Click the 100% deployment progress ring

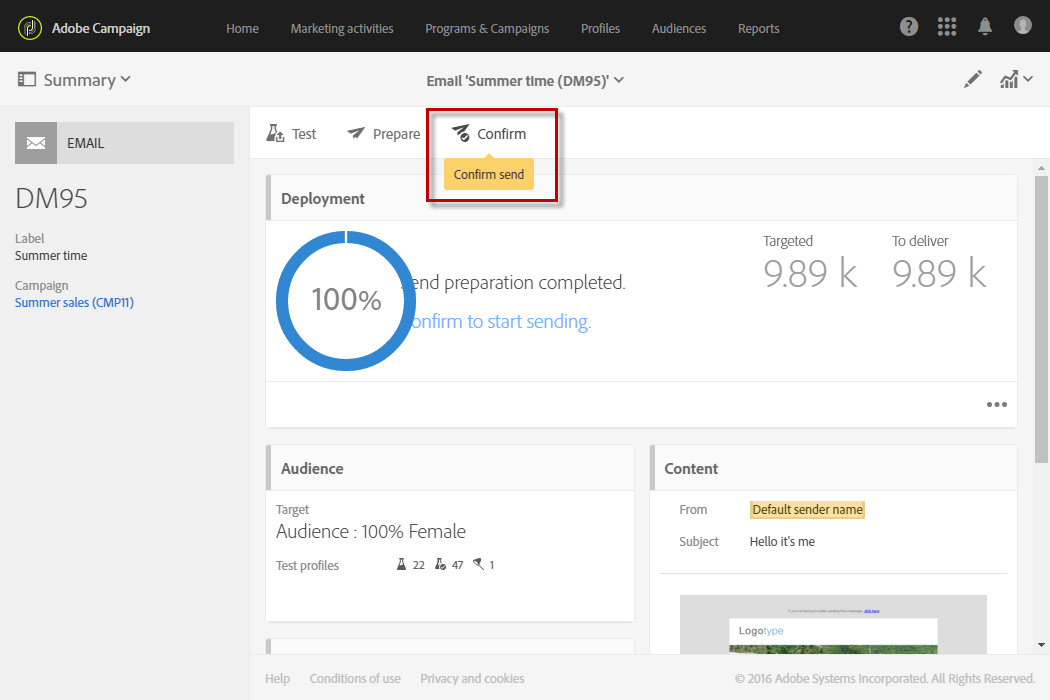tap(346, 300)
